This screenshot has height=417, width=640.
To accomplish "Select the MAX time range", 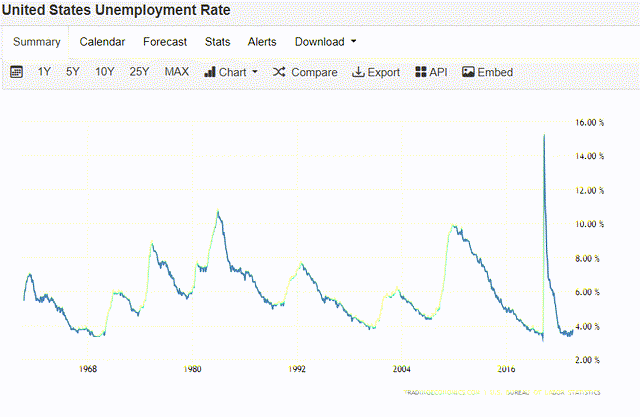I will tap(177, 72).
